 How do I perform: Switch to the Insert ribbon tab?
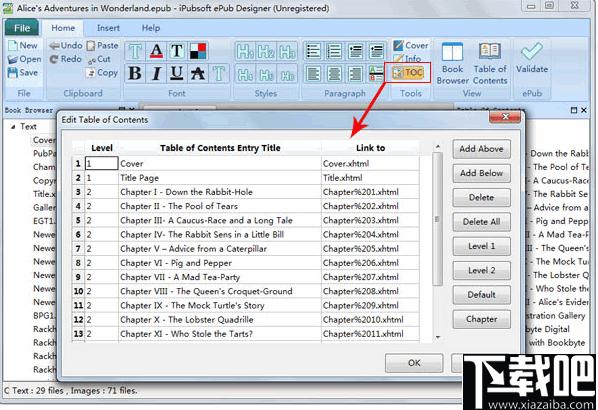pyautogui.click(x=108, y=28)
